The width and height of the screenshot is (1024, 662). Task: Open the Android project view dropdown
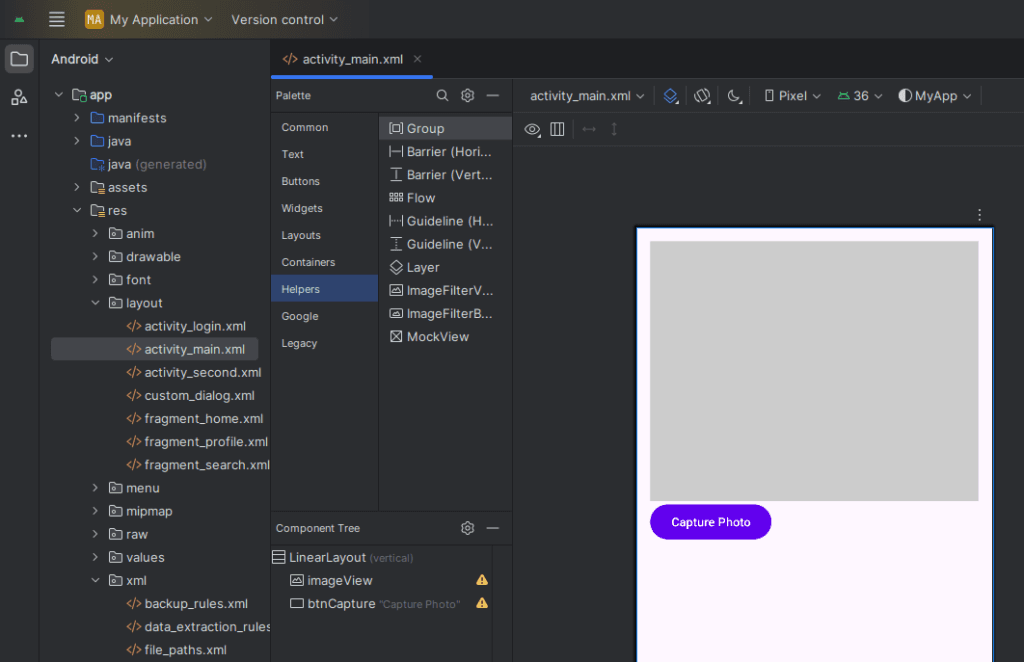tap(82, 59)
